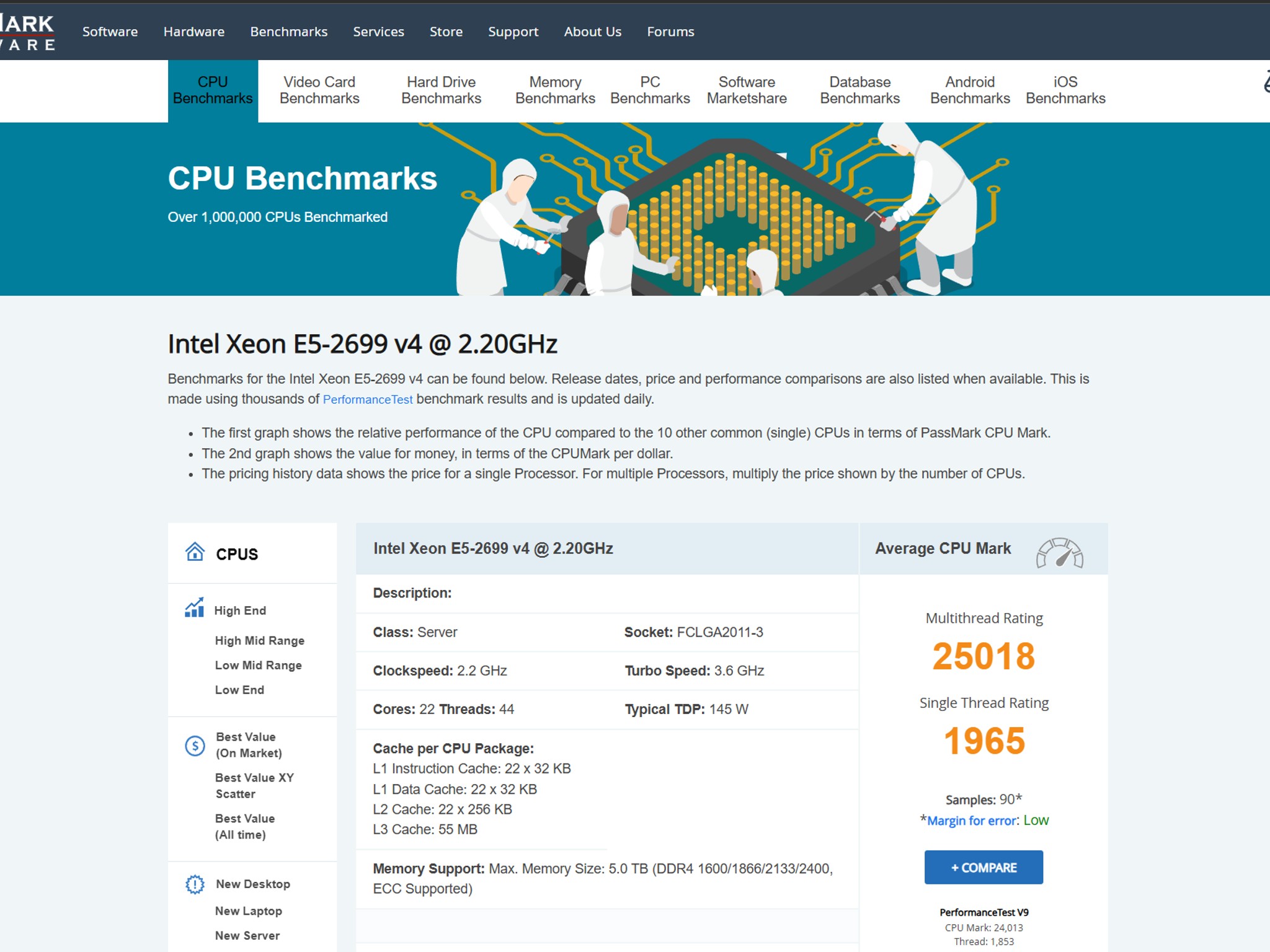Screen dimensions: 1270x952
Task: Open New Laptop CPUs list
Action: coord(249,911)
